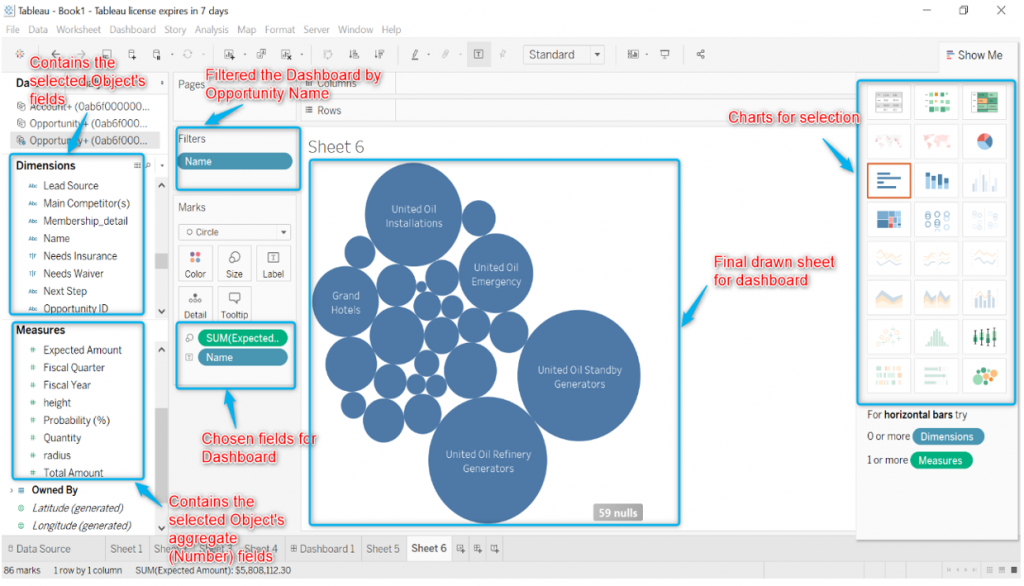Start Presentation Mode from the toolbar

point(664,54)
